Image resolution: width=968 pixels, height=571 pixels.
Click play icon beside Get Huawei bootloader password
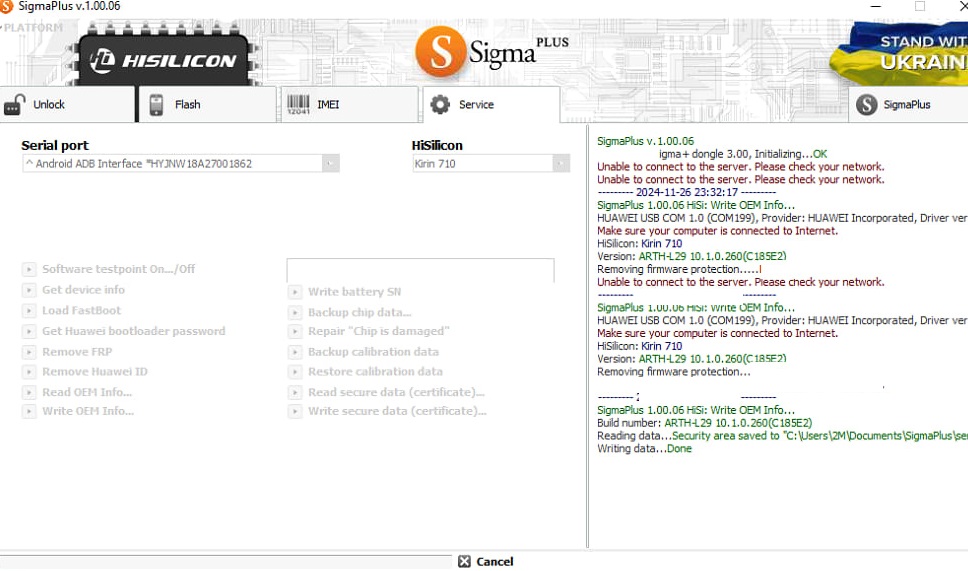point(29,331)
